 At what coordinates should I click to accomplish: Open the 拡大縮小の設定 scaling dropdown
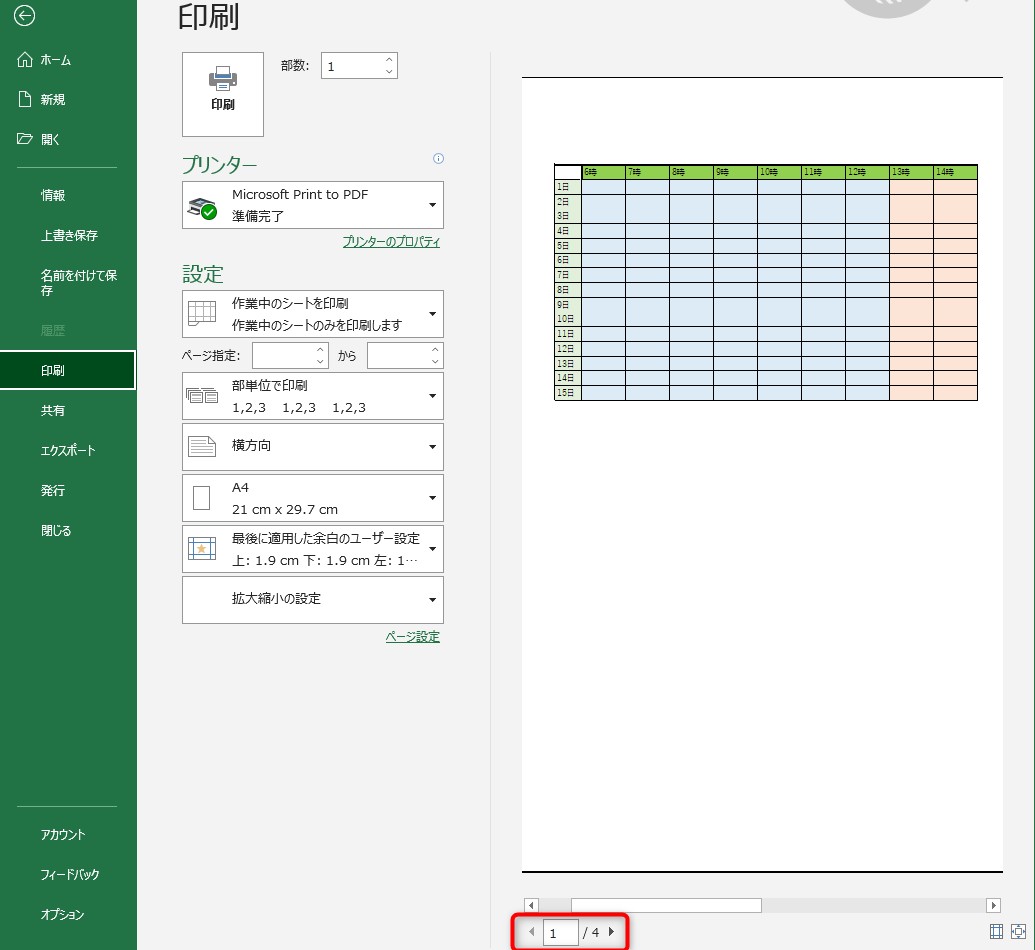click(313, 600)
